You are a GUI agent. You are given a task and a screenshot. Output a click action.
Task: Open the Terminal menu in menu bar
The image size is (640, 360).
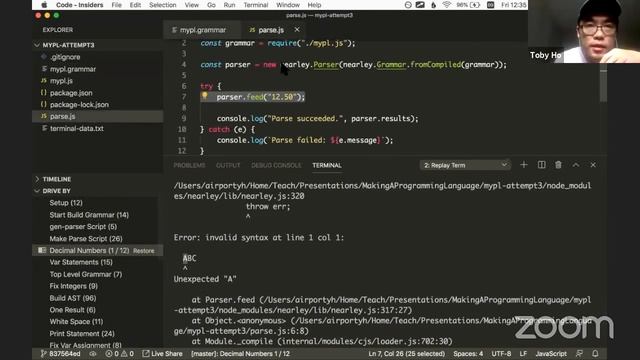tap(256, 5)
